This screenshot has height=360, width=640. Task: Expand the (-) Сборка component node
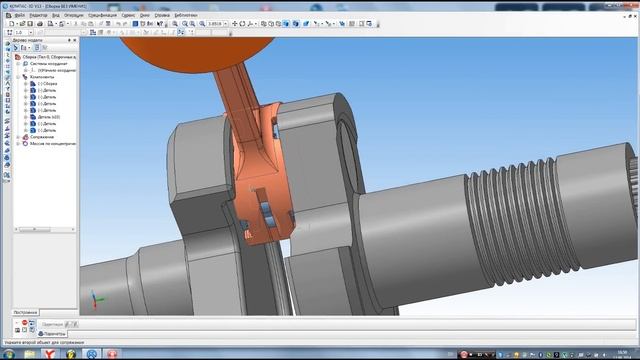click(26, 83)
